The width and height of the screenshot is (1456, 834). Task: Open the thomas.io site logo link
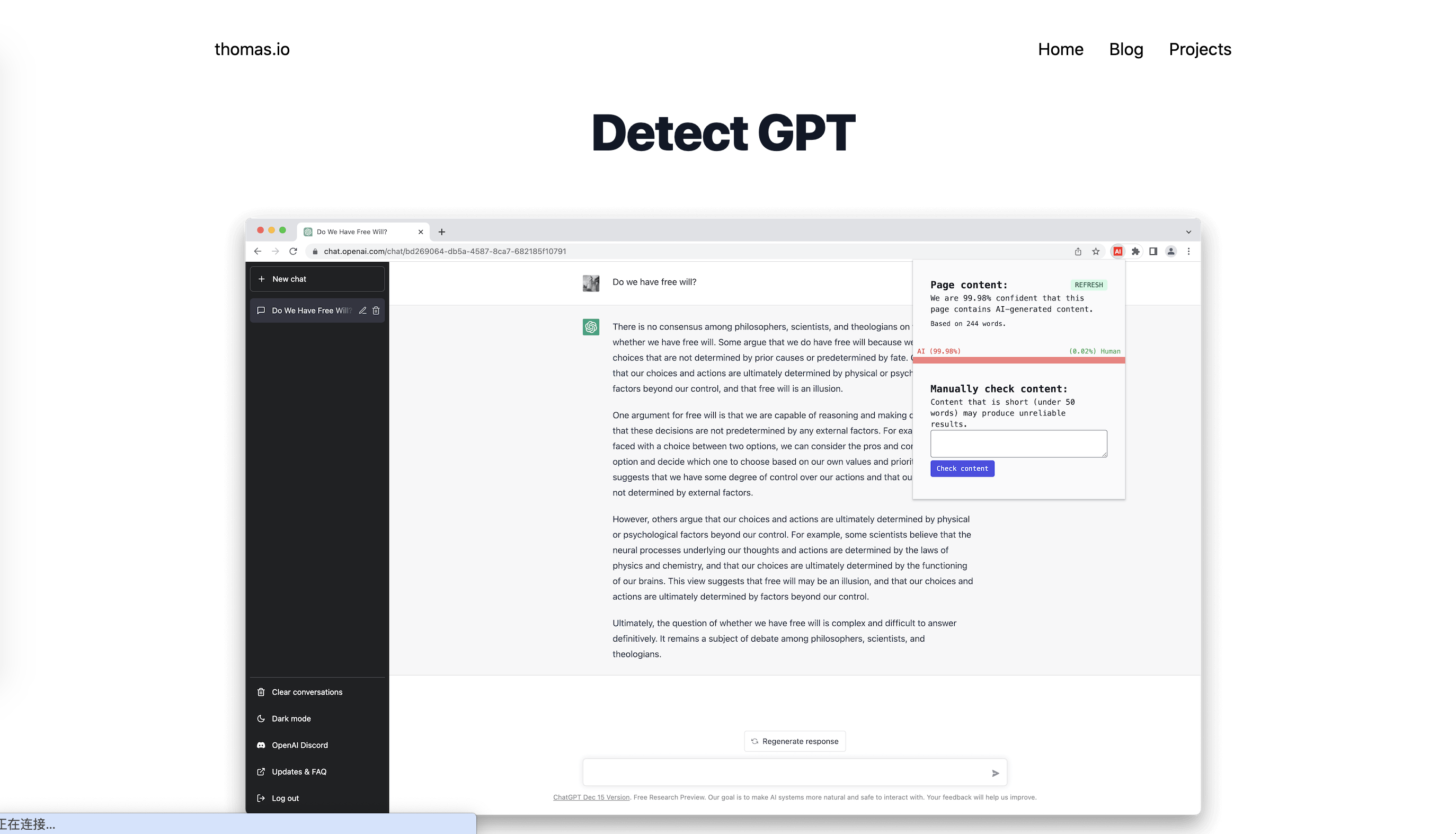coord(252,49)
